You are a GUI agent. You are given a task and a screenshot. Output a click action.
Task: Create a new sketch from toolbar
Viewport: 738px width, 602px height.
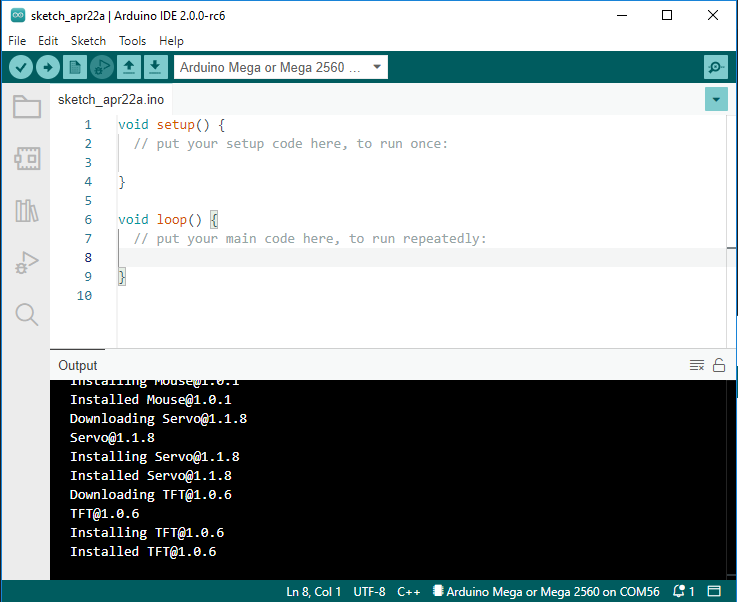tap(75, 67)
